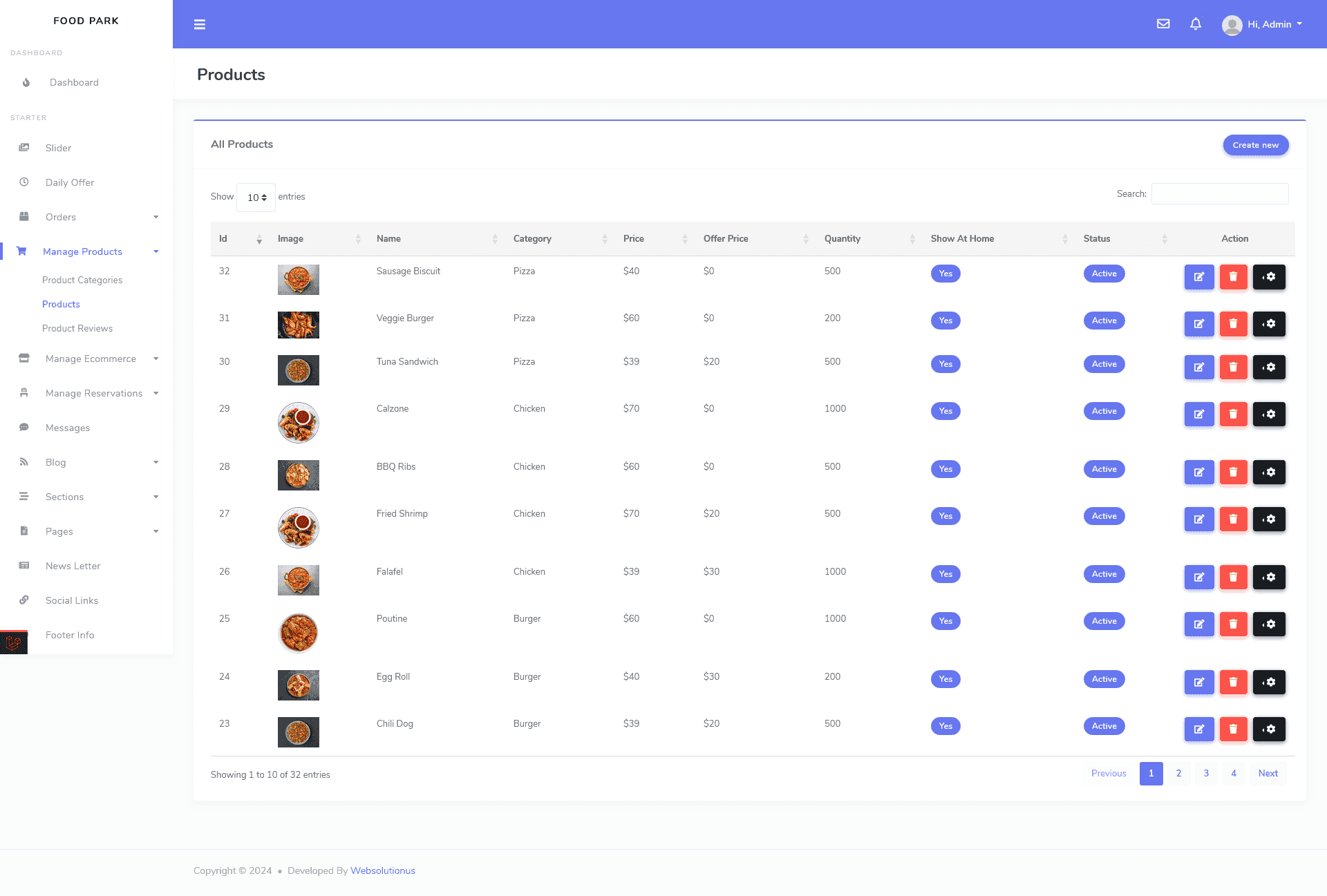Open Daily Offer in sidebar
Viewport: 1327px width, 896px height.
point(70,183)
